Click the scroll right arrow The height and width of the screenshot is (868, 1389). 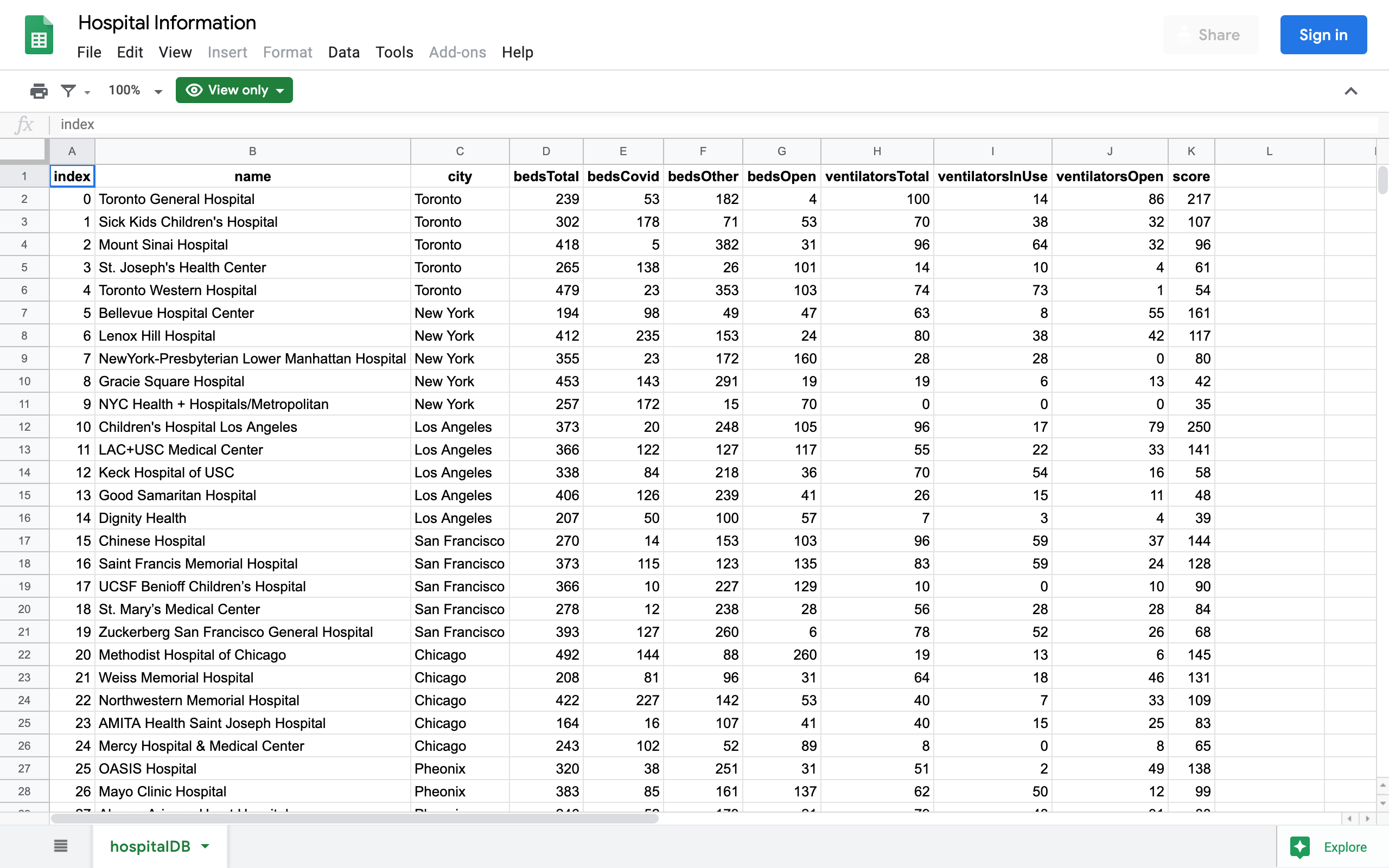pos(1368,819)
